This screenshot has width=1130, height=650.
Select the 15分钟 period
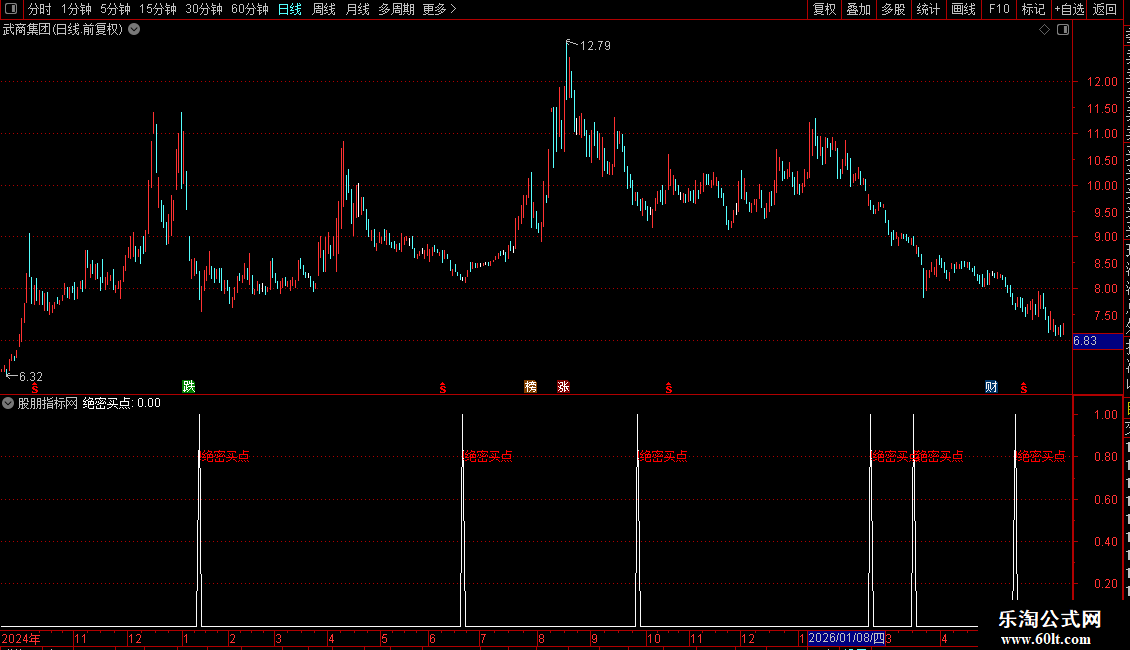click(158, 9)
